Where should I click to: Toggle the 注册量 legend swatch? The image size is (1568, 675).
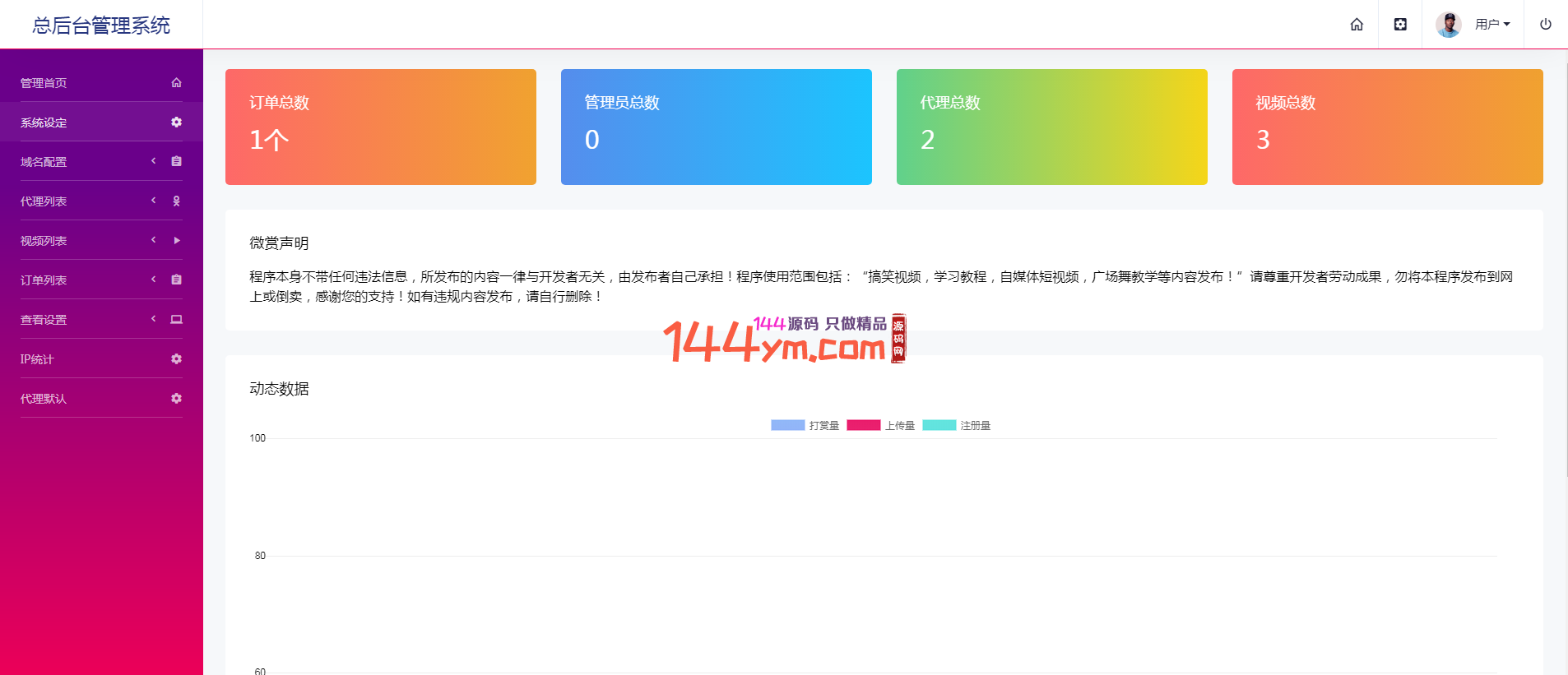pos(939,425)
